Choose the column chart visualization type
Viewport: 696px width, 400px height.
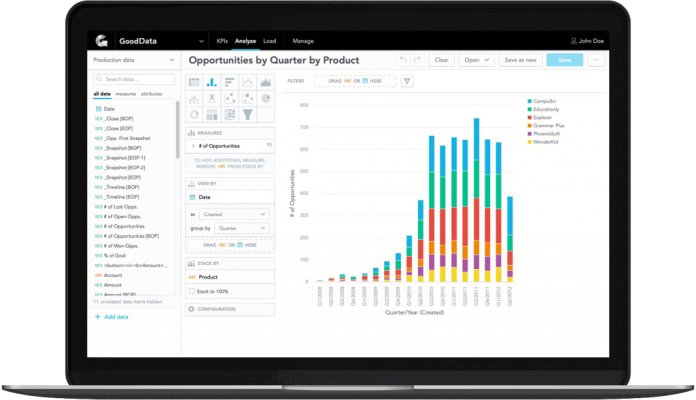click(x=212, y=83)
